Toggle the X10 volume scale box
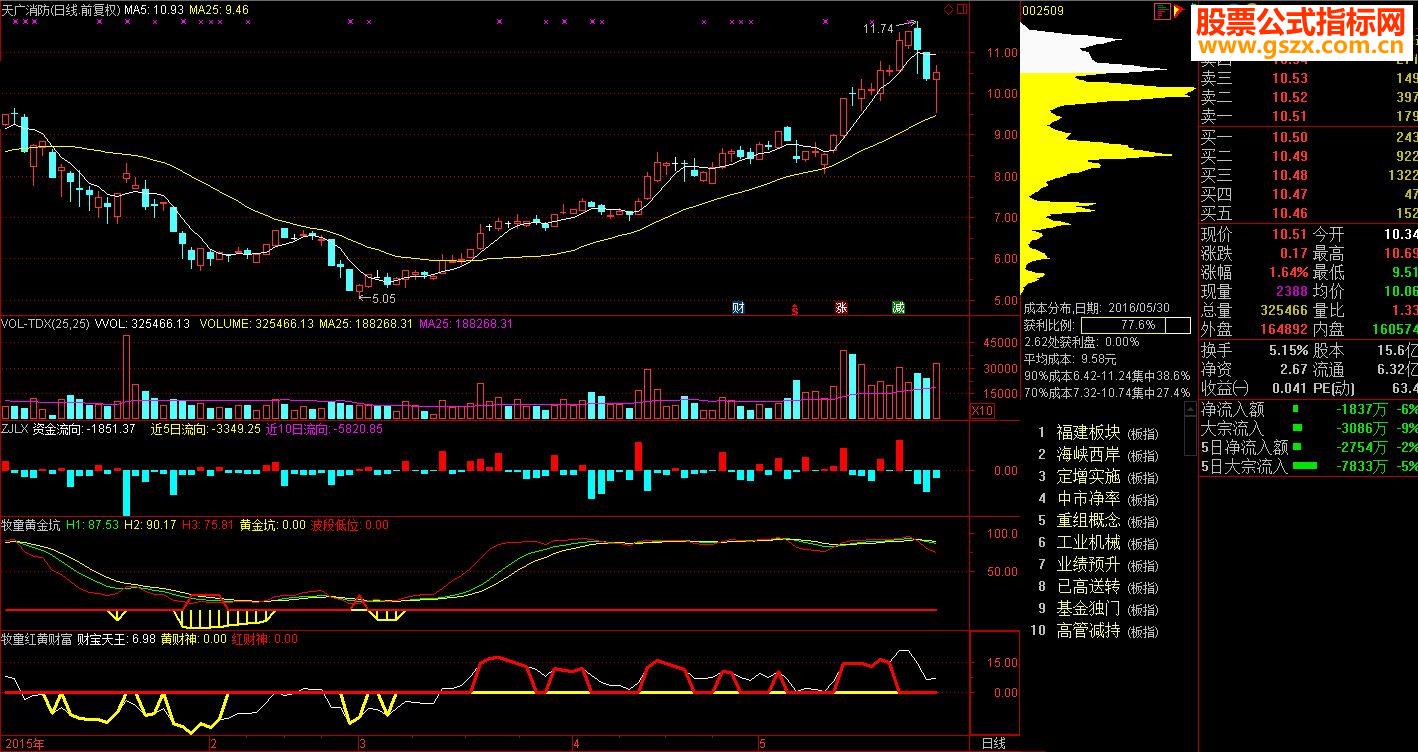The width and height of the screenshot is (1418, 752). coord(983,411)
